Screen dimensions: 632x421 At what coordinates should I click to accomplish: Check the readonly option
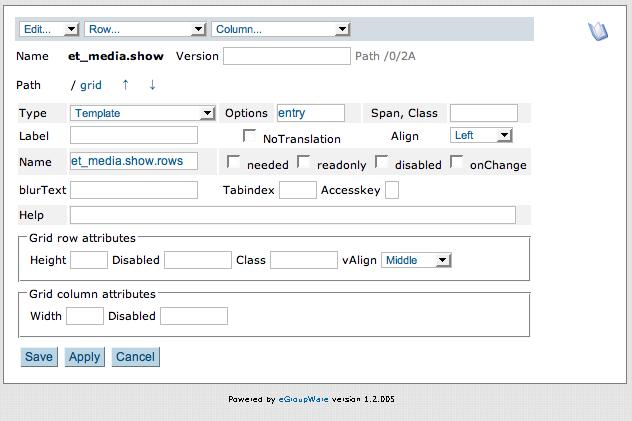click(303, 162)
